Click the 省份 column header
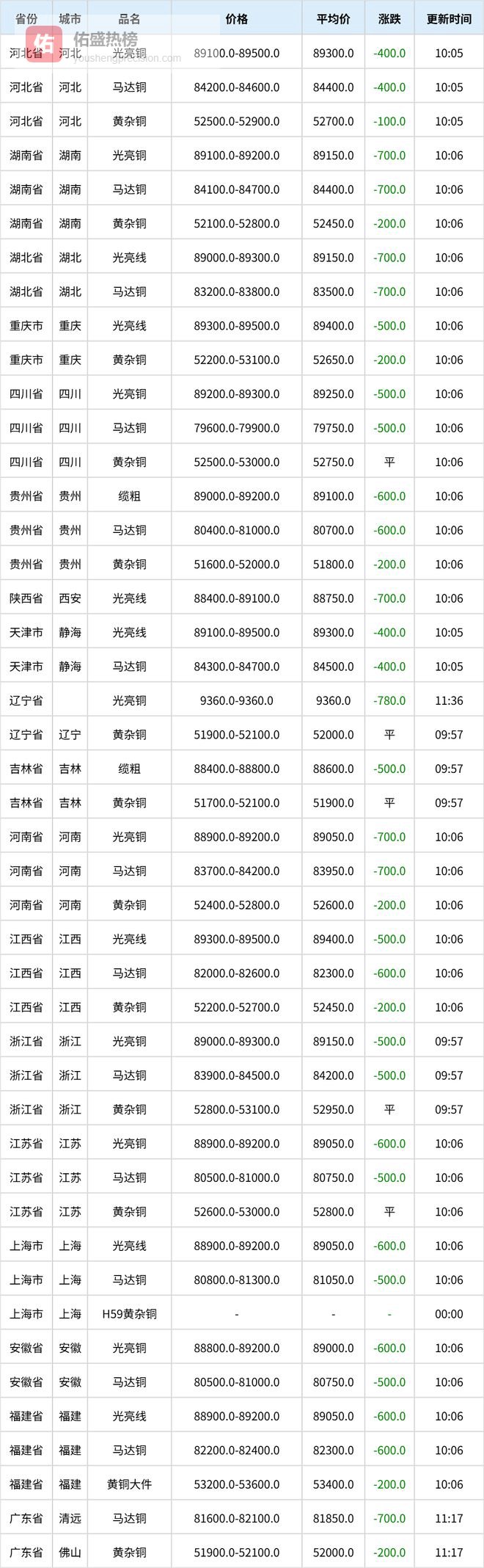Image resolution: width=484 pixels, height=1568 pixels. 26,19
